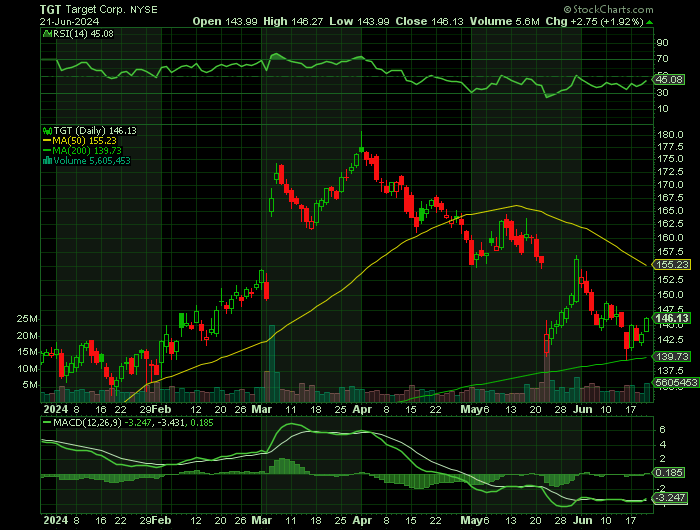Click the 'MA(200) 139.73' legend label
700x530 pixels.
87,151
